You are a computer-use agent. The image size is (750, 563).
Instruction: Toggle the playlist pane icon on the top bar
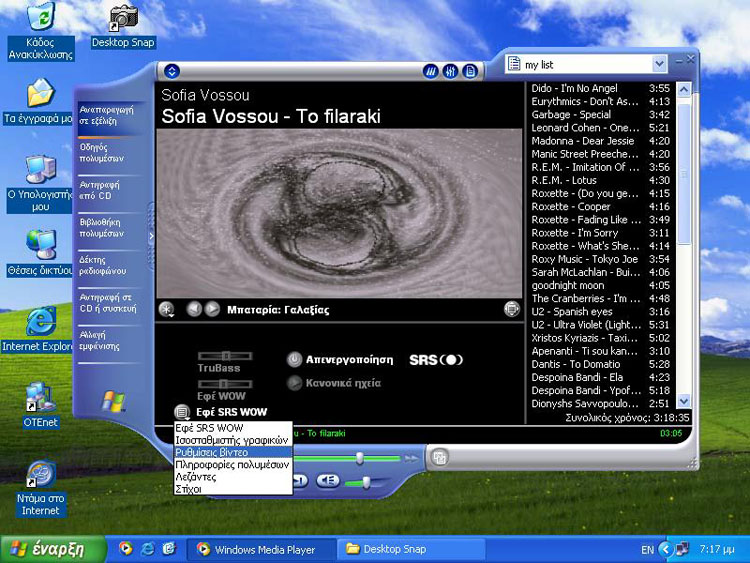point(471,72)
